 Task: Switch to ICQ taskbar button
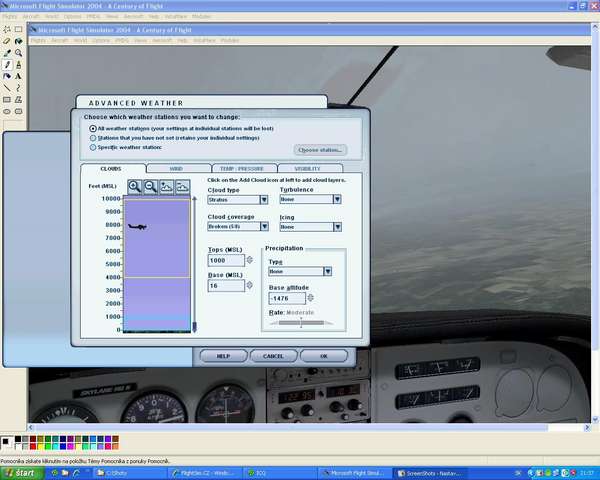pos(280,473)
